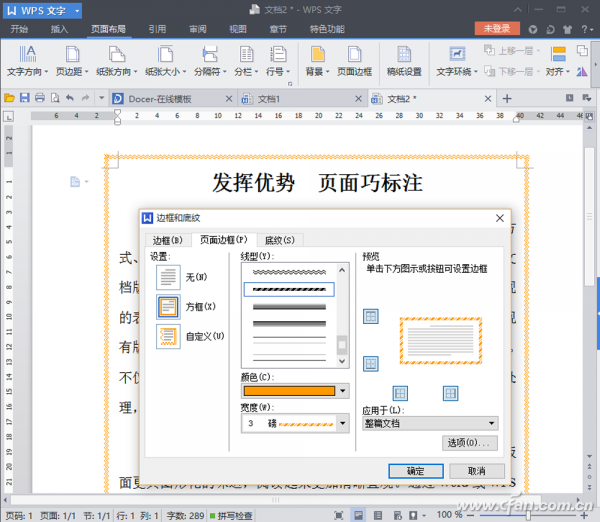Open the 视图 ribbon tab
Image resolution: width=600 pixels, height=522 pixels.
(238, 29)
